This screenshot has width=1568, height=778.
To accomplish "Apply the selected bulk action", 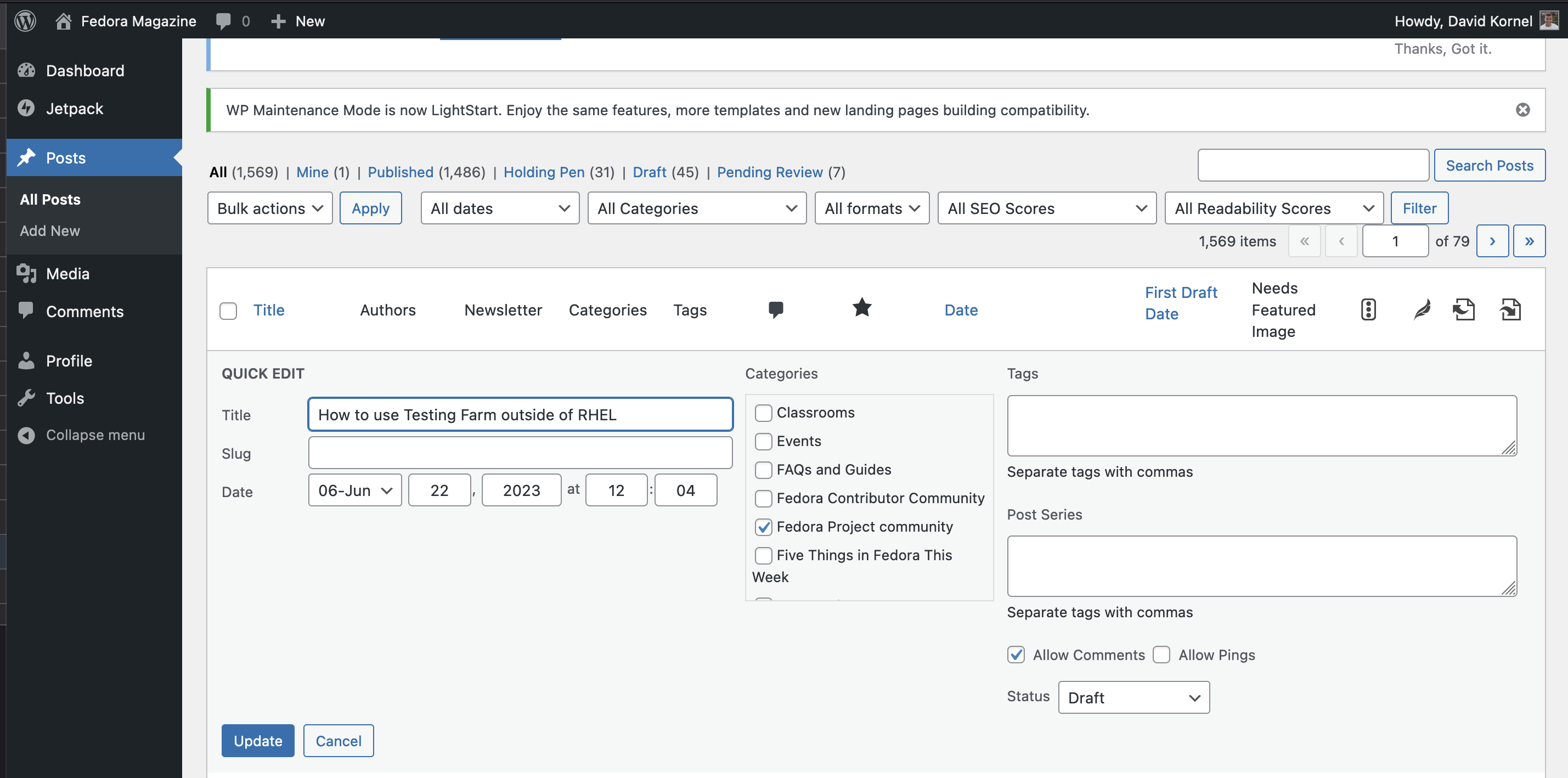I will coord(371,208).
